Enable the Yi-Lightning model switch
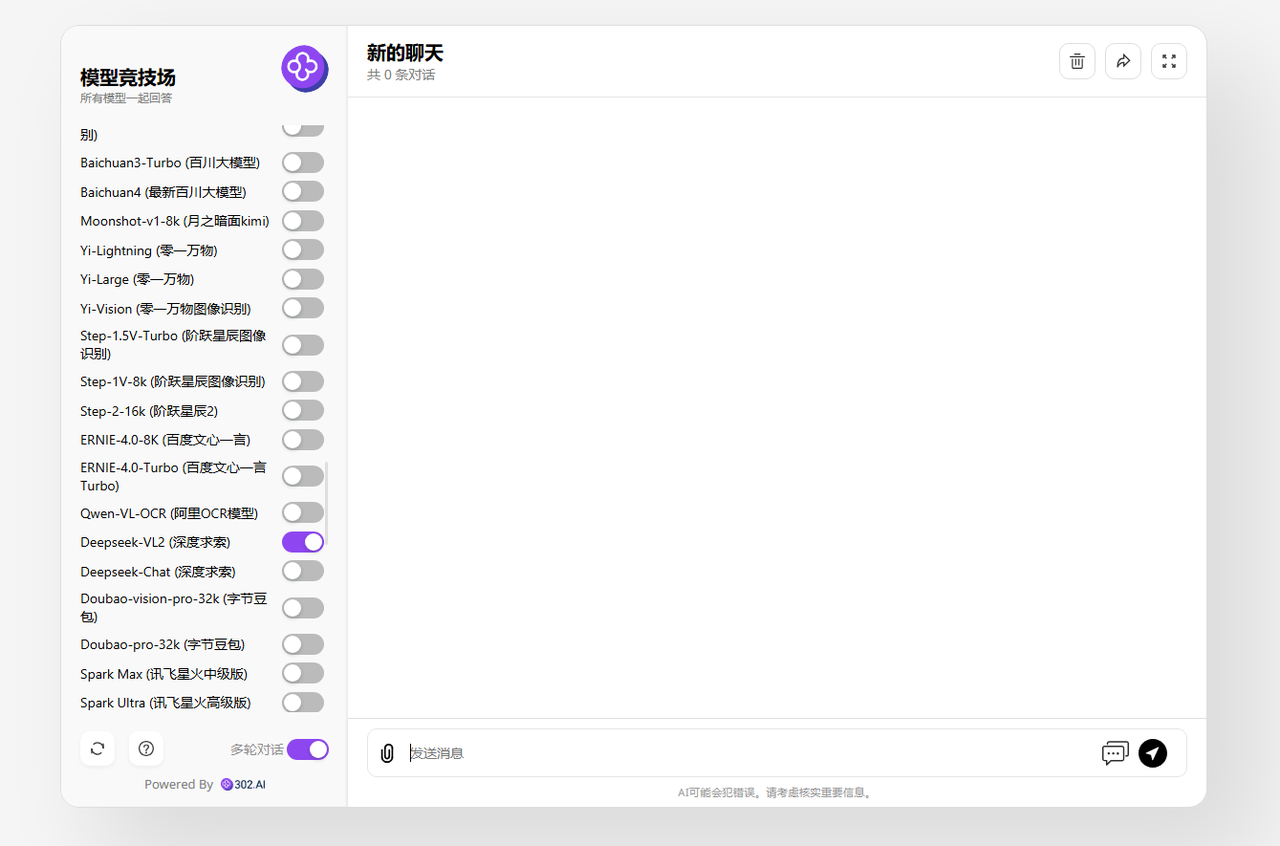The image size is (1280, 846). click(x=303, y=250)
